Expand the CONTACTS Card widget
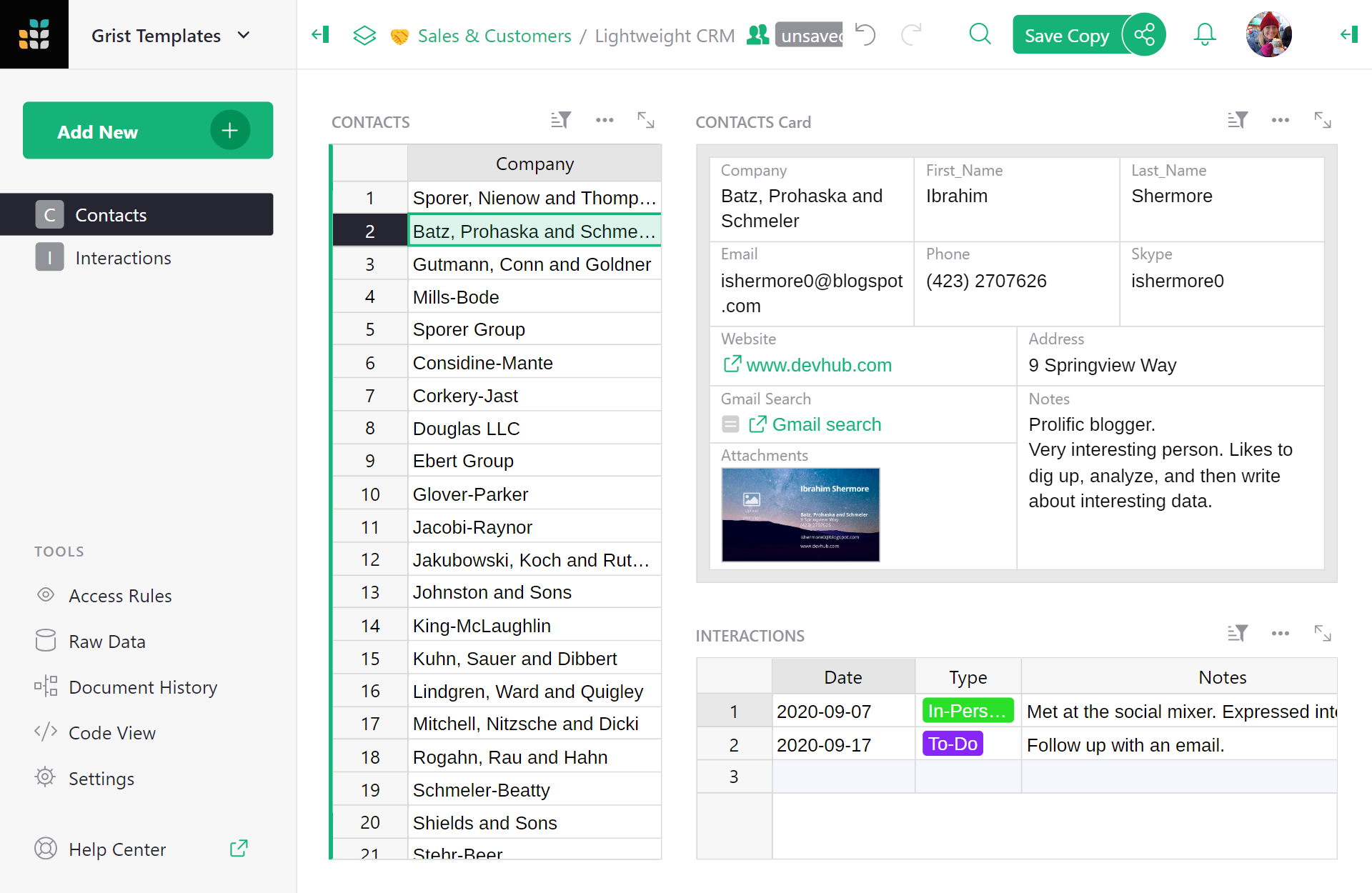1372x893 pixels. pos(1323,120)
